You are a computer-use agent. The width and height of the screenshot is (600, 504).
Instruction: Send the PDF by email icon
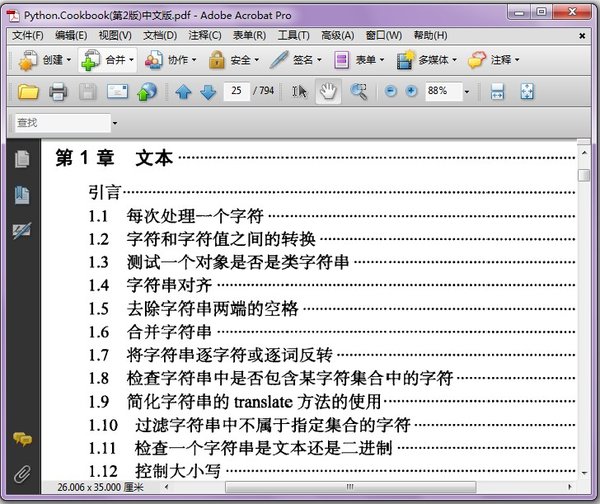coord(117,91)
